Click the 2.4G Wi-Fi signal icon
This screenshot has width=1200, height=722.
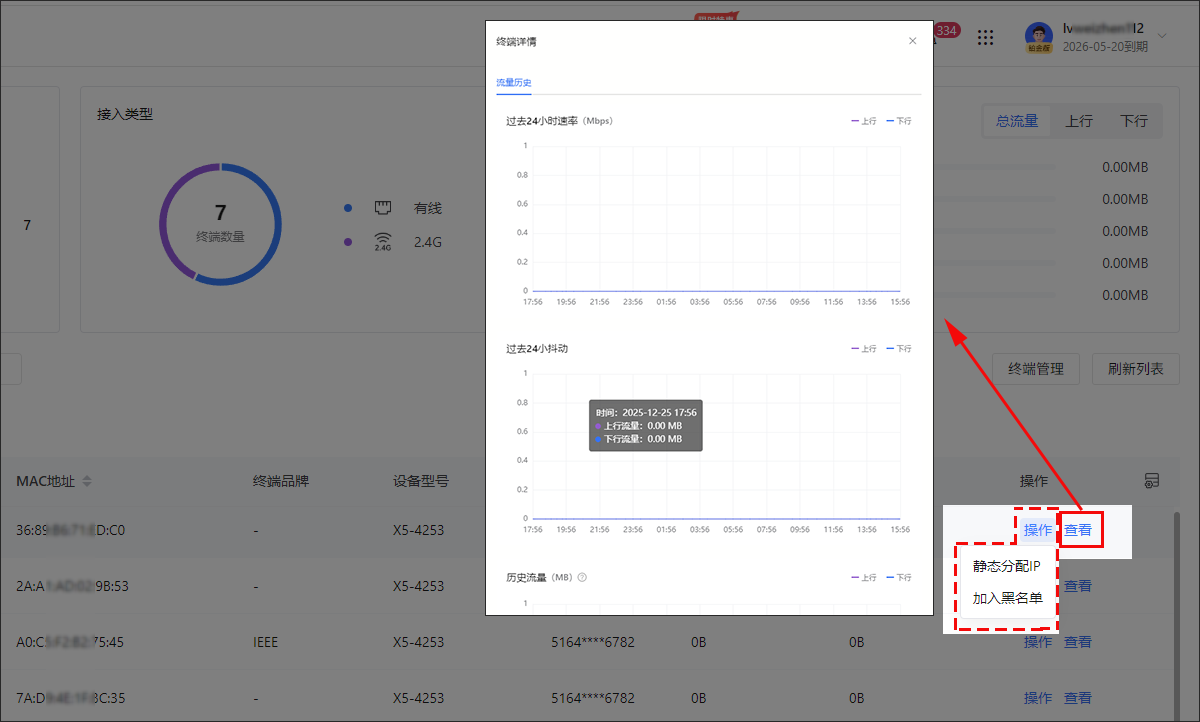383,241
